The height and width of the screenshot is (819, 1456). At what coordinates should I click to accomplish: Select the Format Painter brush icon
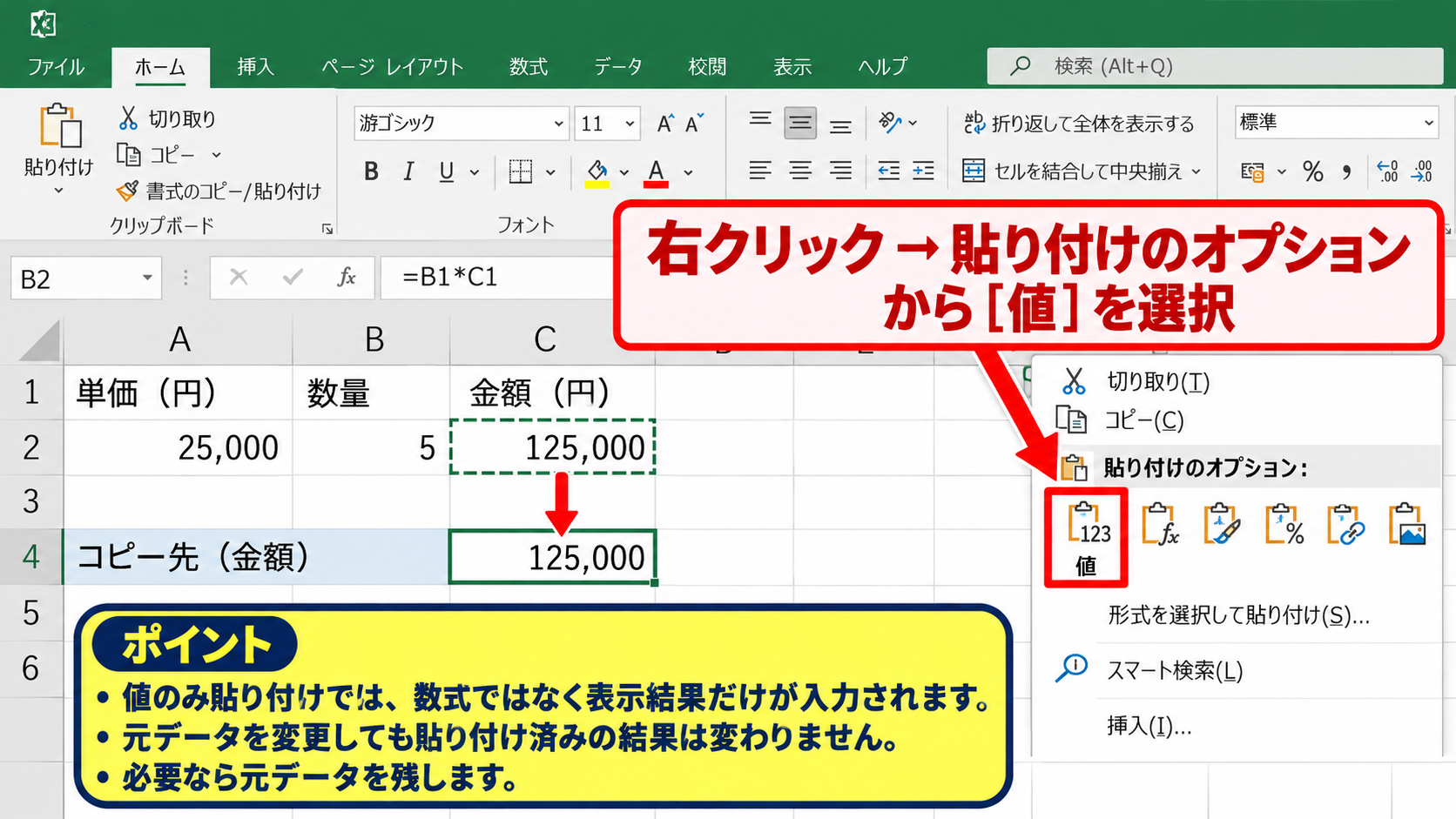127,190
